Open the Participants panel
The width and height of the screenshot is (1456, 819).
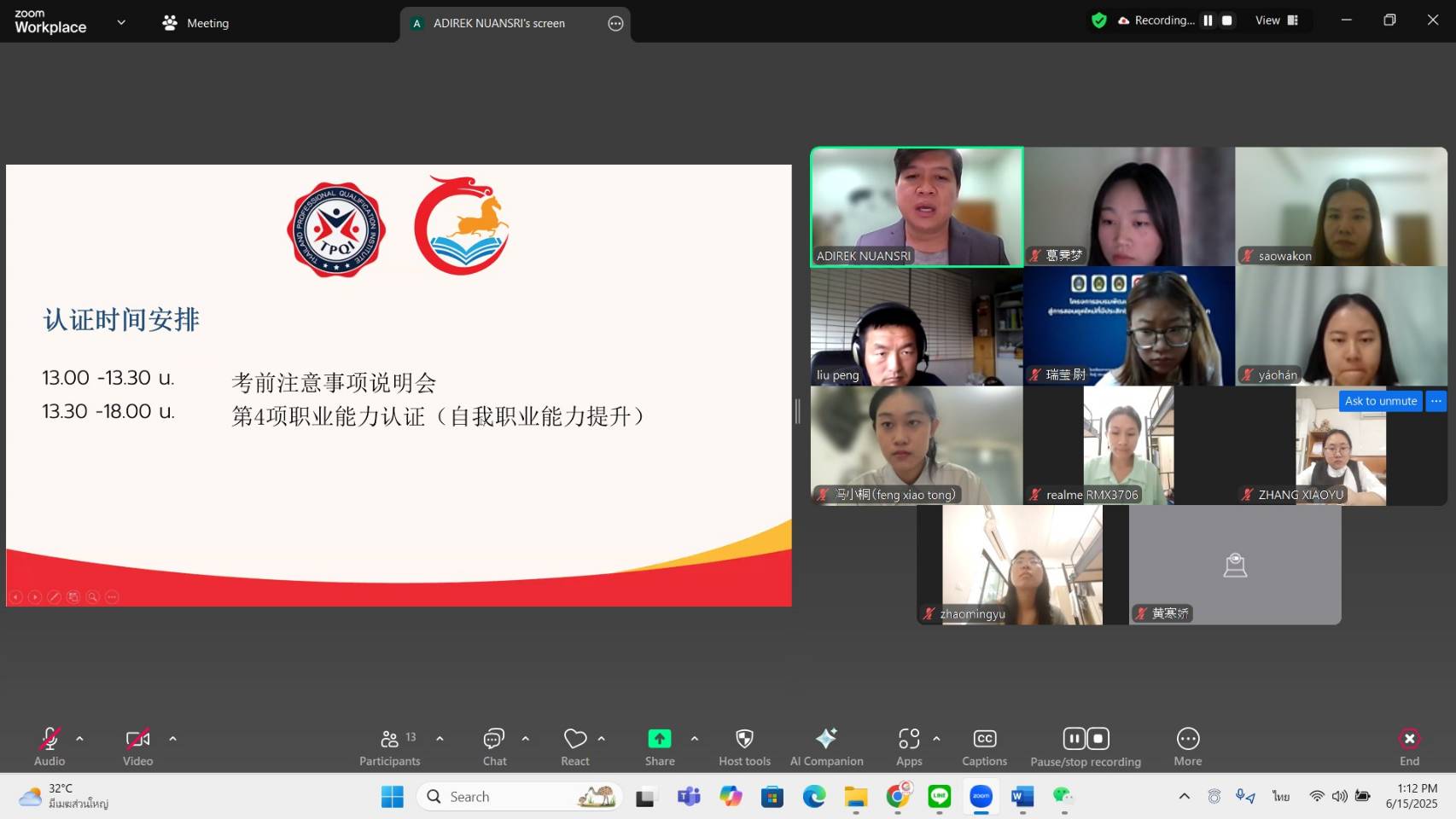pyautogui.click(x=389, y=746)
